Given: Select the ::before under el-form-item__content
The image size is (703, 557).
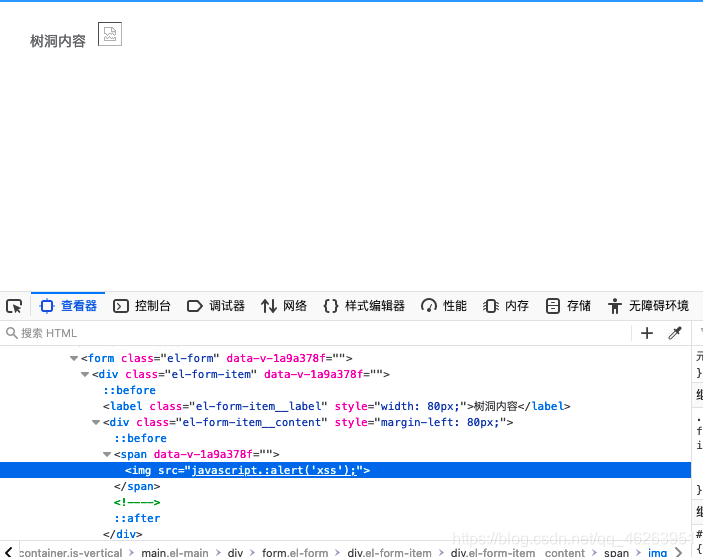Looking at the screenshot, I should coord(345,438).
